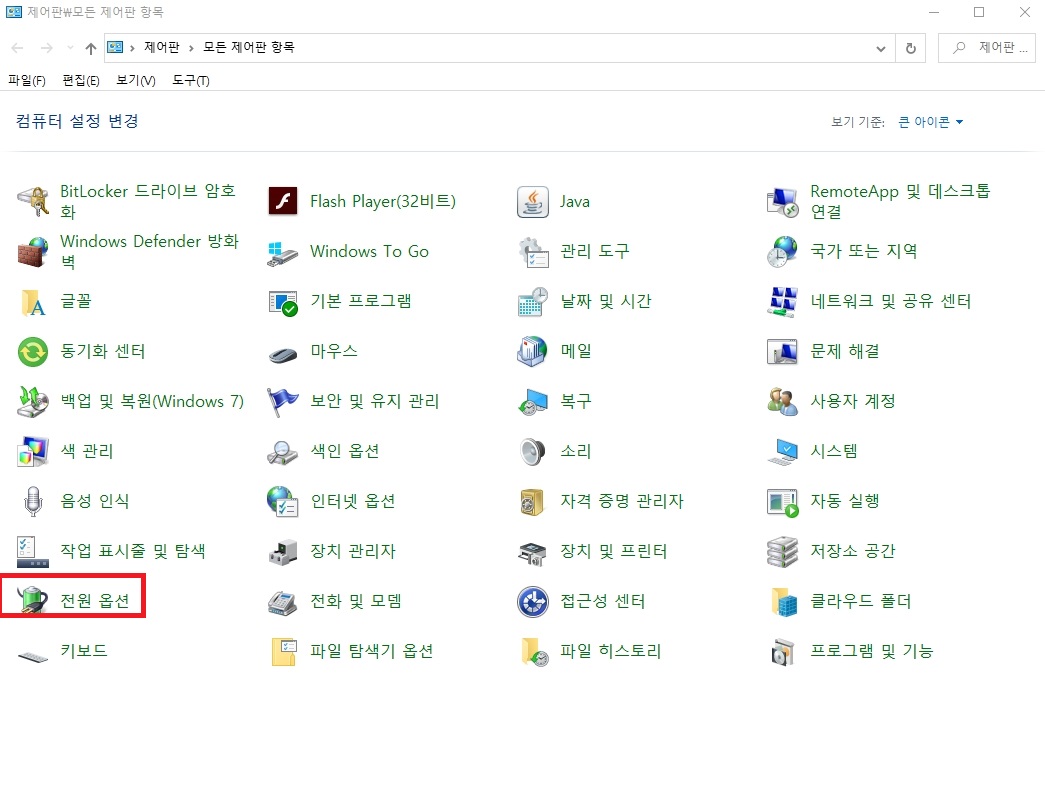Click 모든 제어판 항목 in address bar
1045x786 pixels.
pos(249,47)
